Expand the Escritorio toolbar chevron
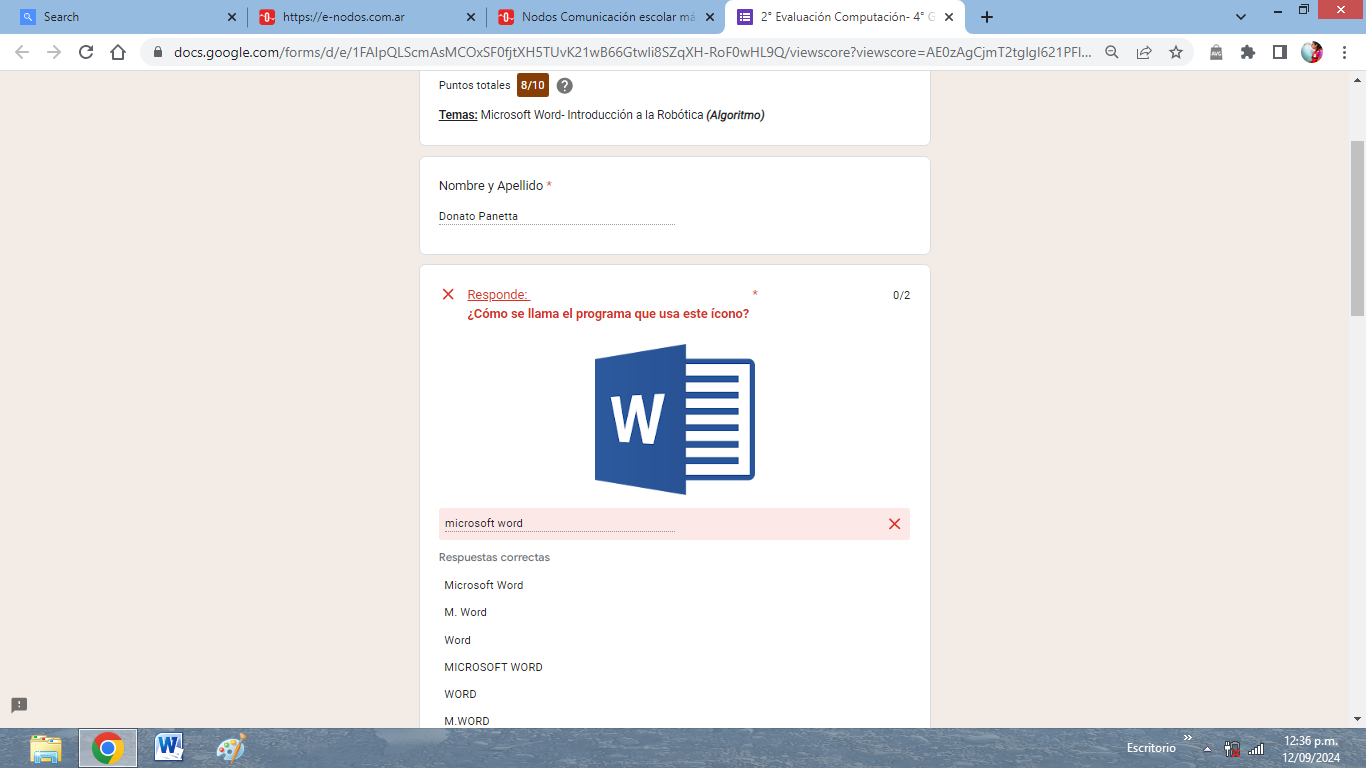The width and height of the screenshot is (1366, 768). [1188, 739]
